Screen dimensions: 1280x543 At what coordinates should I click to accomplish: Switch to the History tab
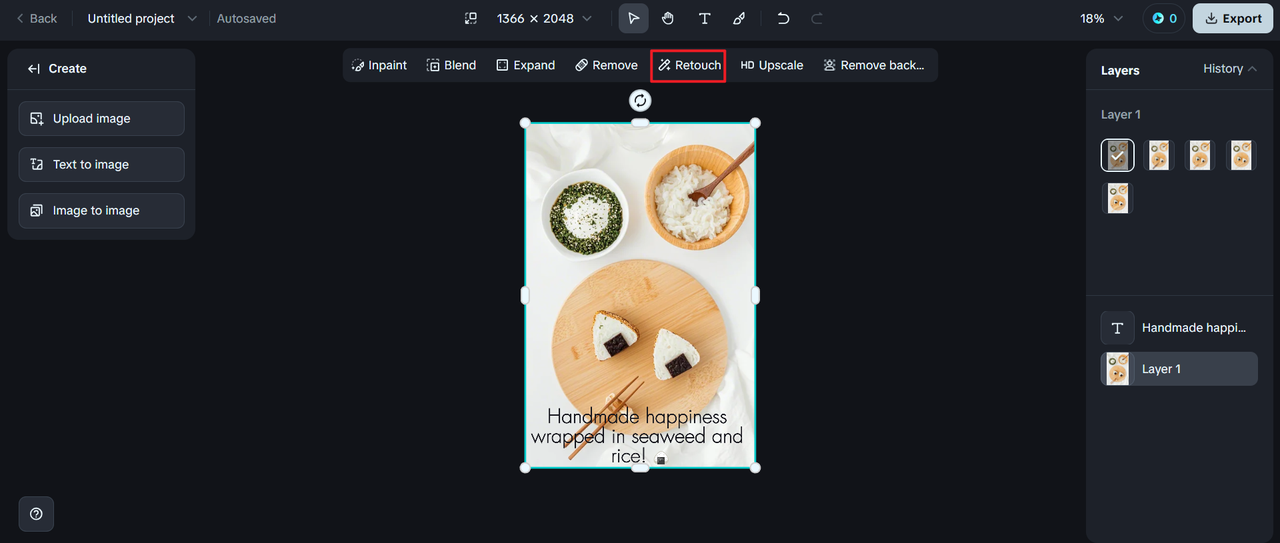(x=1223, y=69)
